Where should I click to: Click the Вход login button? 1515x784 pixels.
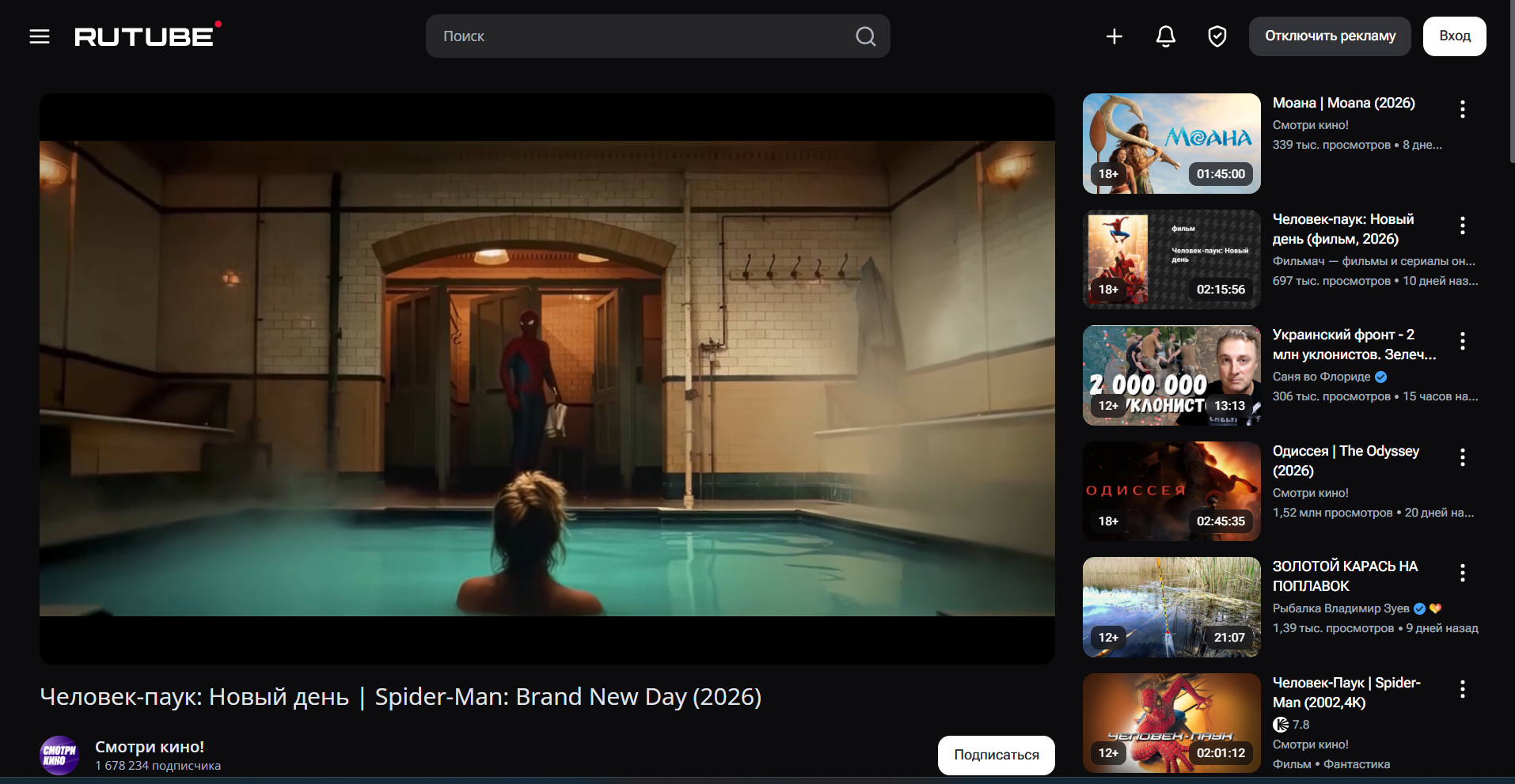pyautogui.click(x=1455, y=36)
